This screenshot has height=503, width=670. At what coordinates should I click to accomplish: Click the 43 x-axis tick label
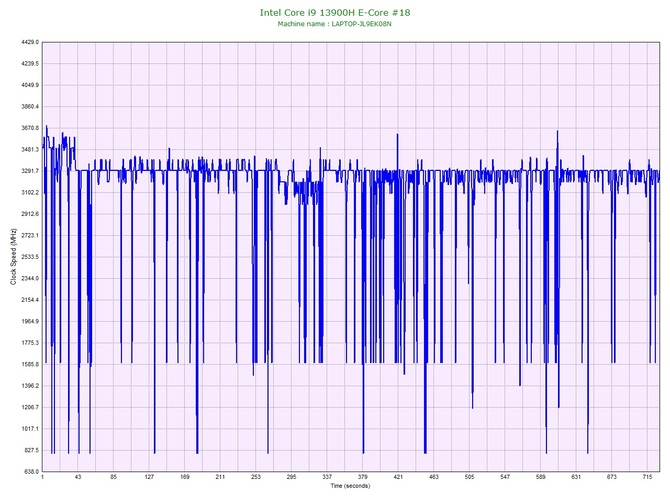click(78, 478)
